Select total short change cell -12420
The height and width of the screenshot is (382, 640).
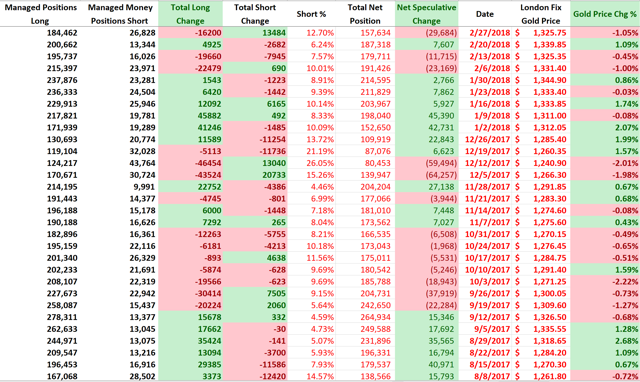coord(255,376)
